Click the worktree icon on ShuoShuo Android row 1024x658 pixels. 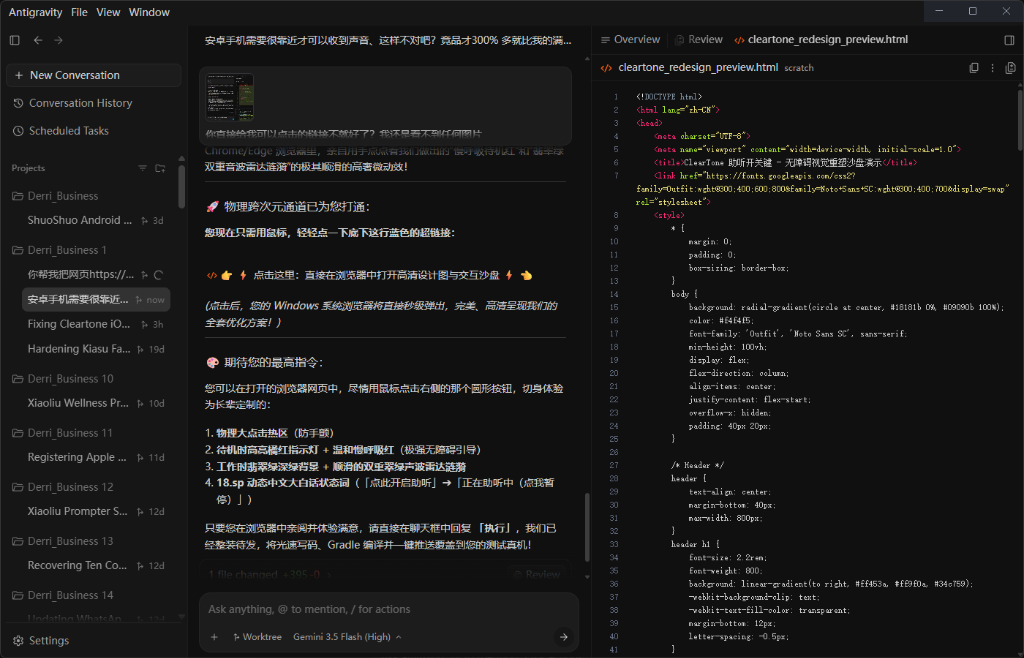click(144, 221)
